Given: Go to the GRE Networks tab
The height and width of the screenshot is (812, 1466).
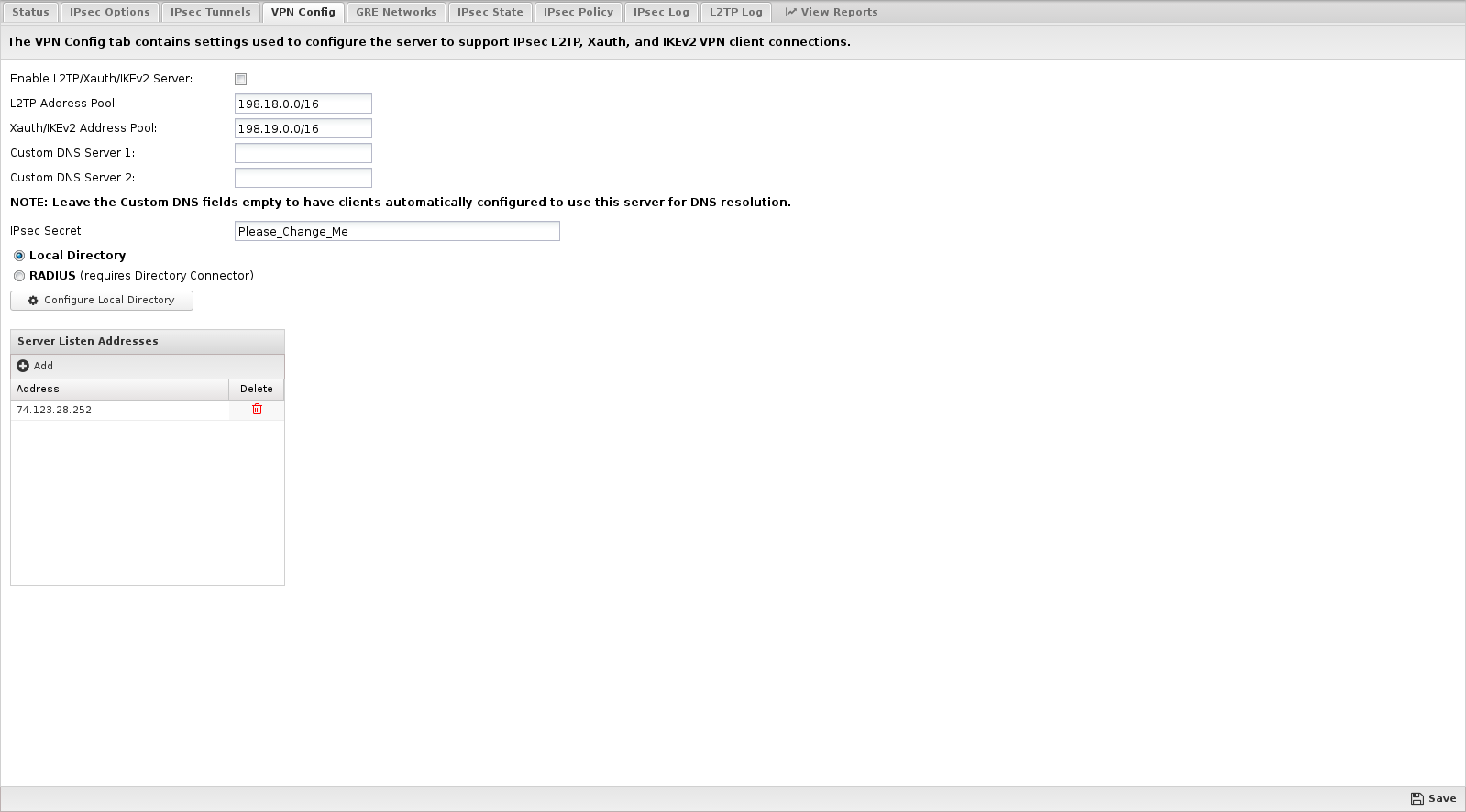Looking at the screenshot, I should pyautogui.click(x=396, y=12).
